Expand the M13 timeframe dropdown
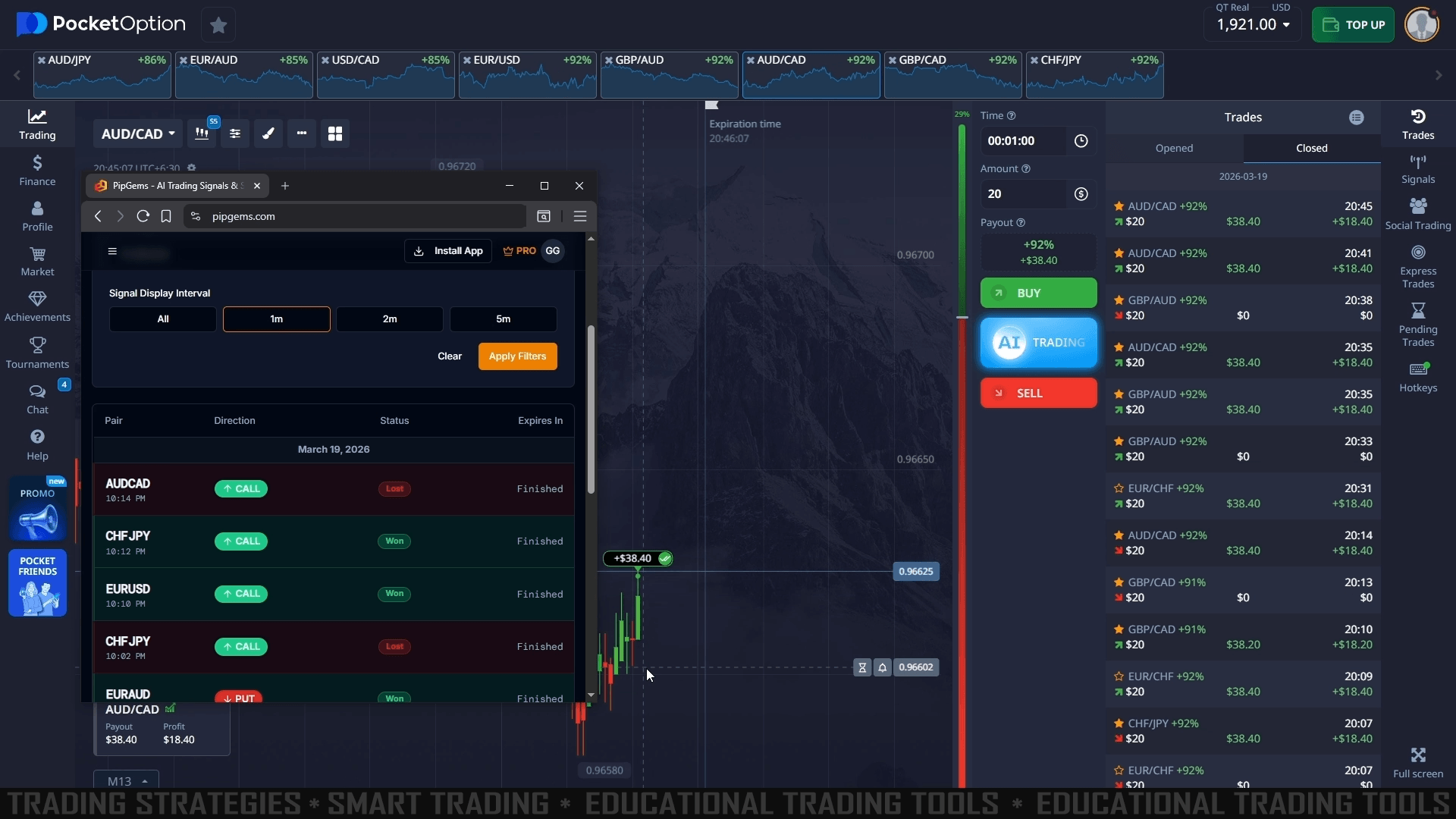1456x819 pixels. [126, 781]
